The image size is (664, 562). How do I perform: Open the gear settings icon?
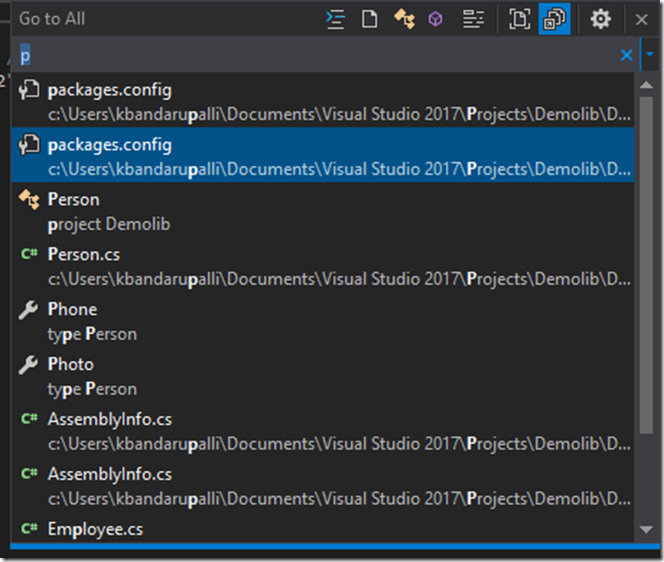point(600,19)
